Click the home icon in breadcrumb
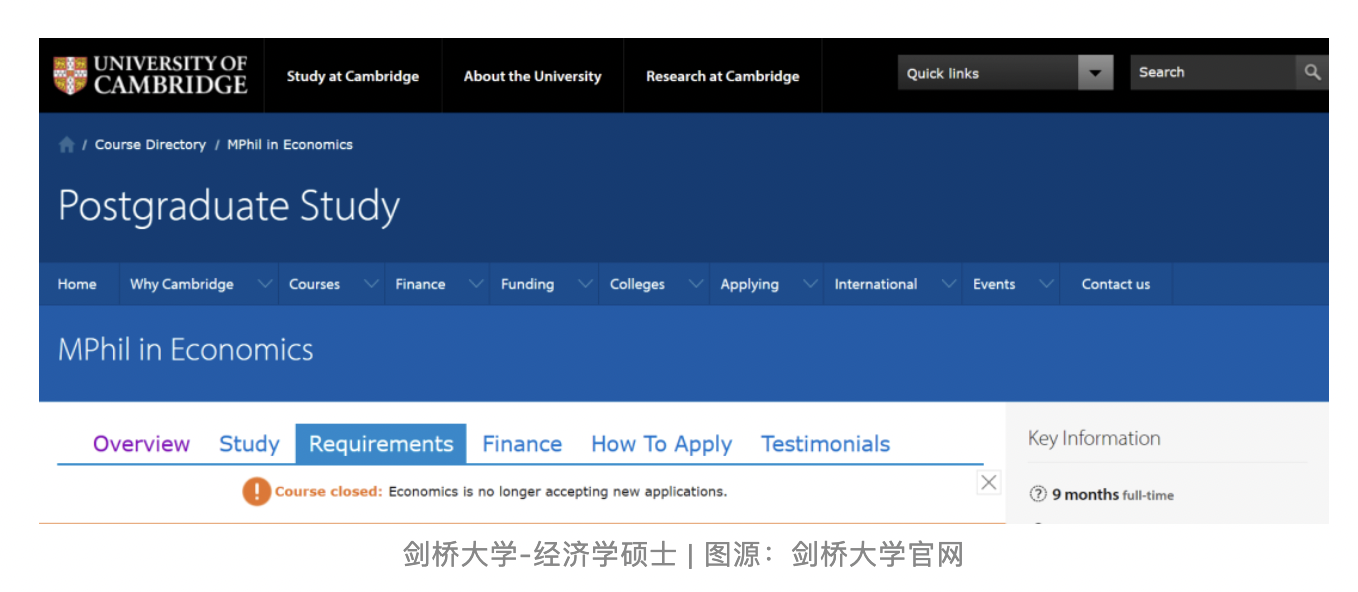This screenshot has height=592, width=1358. pos(67,145)
